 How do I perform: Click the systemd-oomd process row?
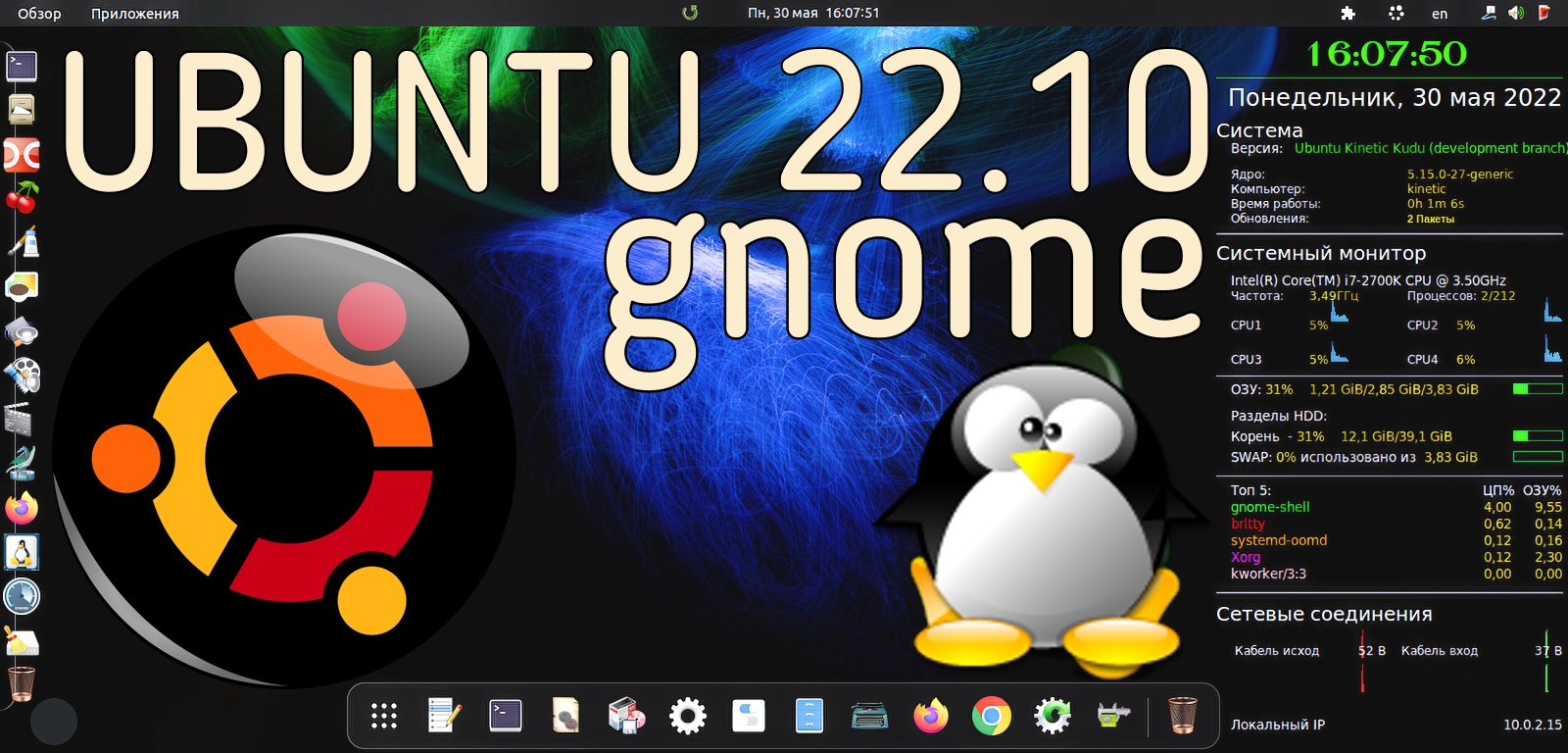pos(1396,540)
